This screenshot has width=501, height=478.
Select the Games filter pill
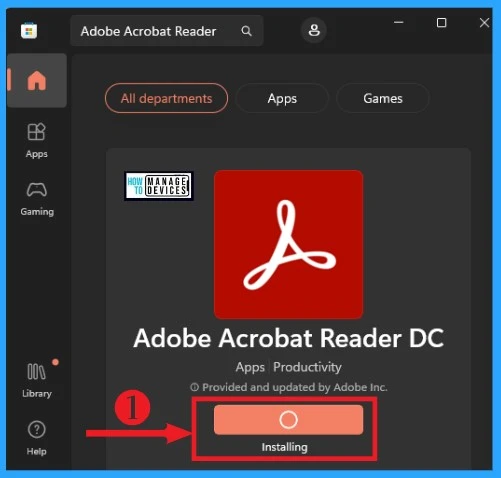(383, 98)
